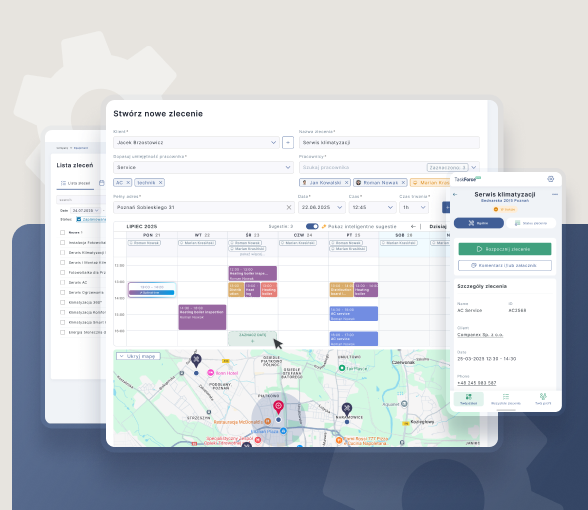This screenshot has width=588, height=510.
Task: Open the mobile order more-options menu
Action: click(x=555, y=195)
